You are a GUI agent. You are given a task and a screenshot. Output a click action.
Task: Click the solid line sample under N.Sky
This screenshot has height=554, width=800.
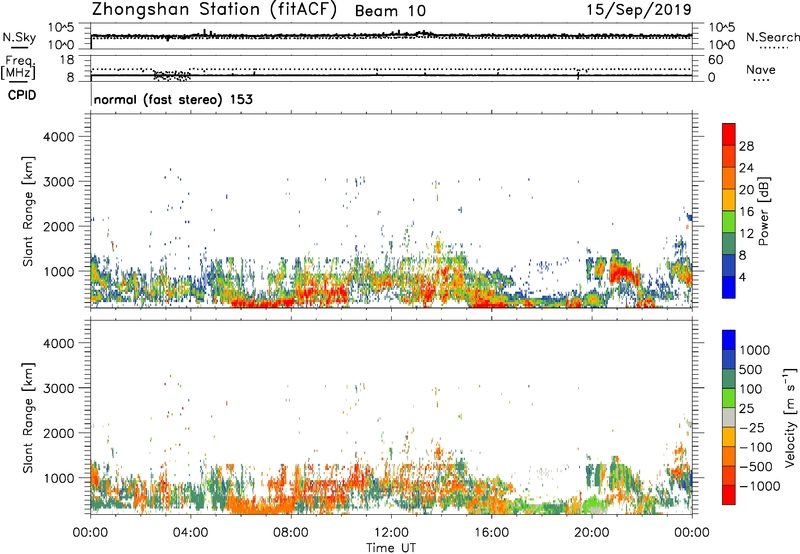19,47
